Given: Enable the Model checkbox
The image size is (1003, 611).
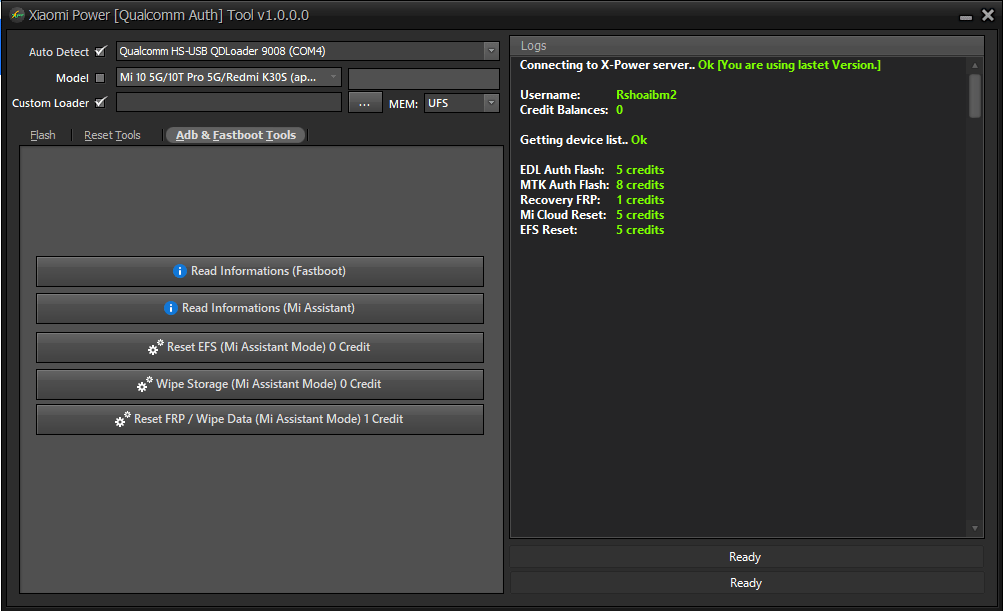Looking at the screenshot, I should 100,78.
